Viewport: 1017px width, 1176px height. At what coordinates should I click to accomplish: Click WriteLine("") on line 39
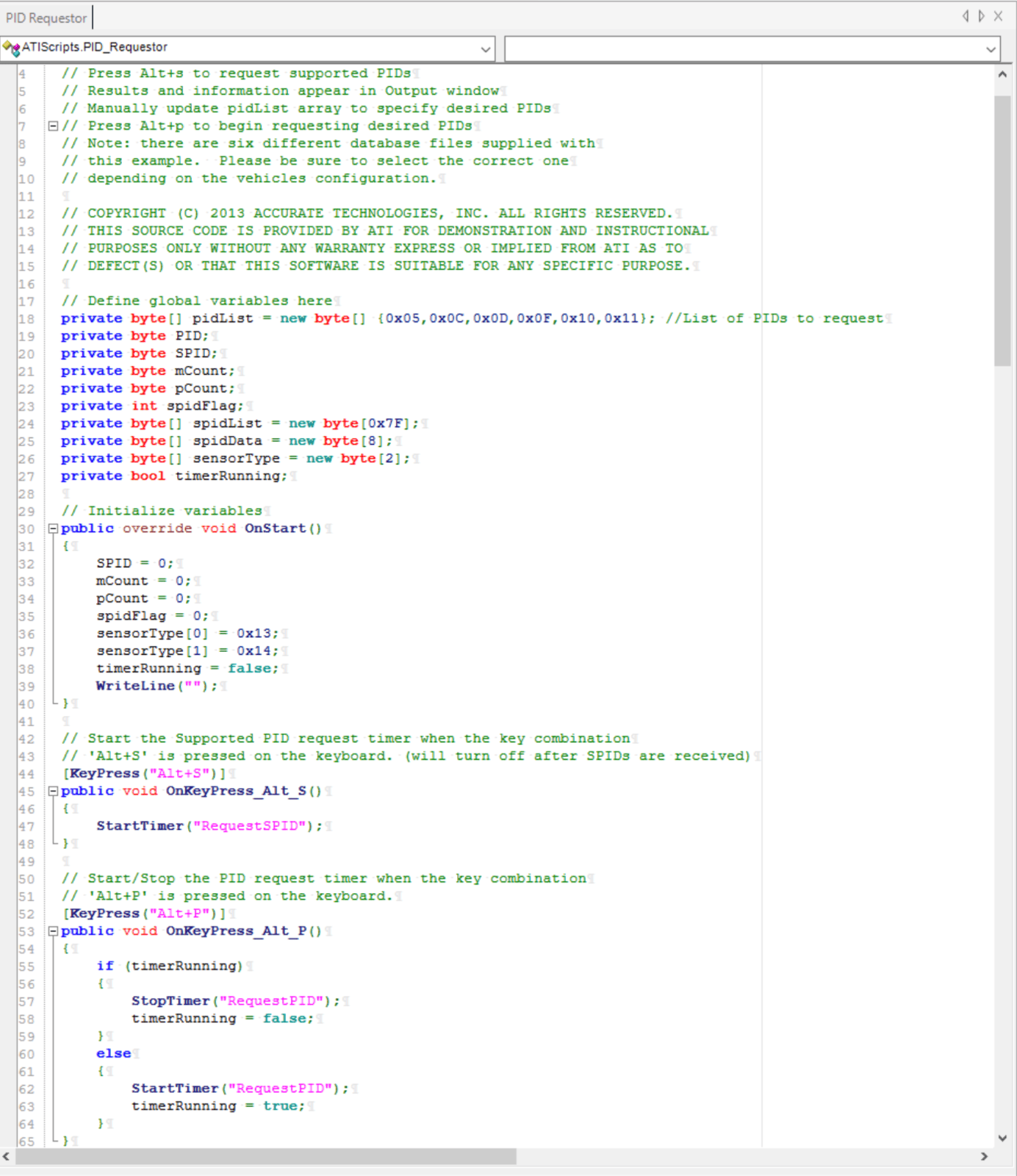[x=157, y=686]
